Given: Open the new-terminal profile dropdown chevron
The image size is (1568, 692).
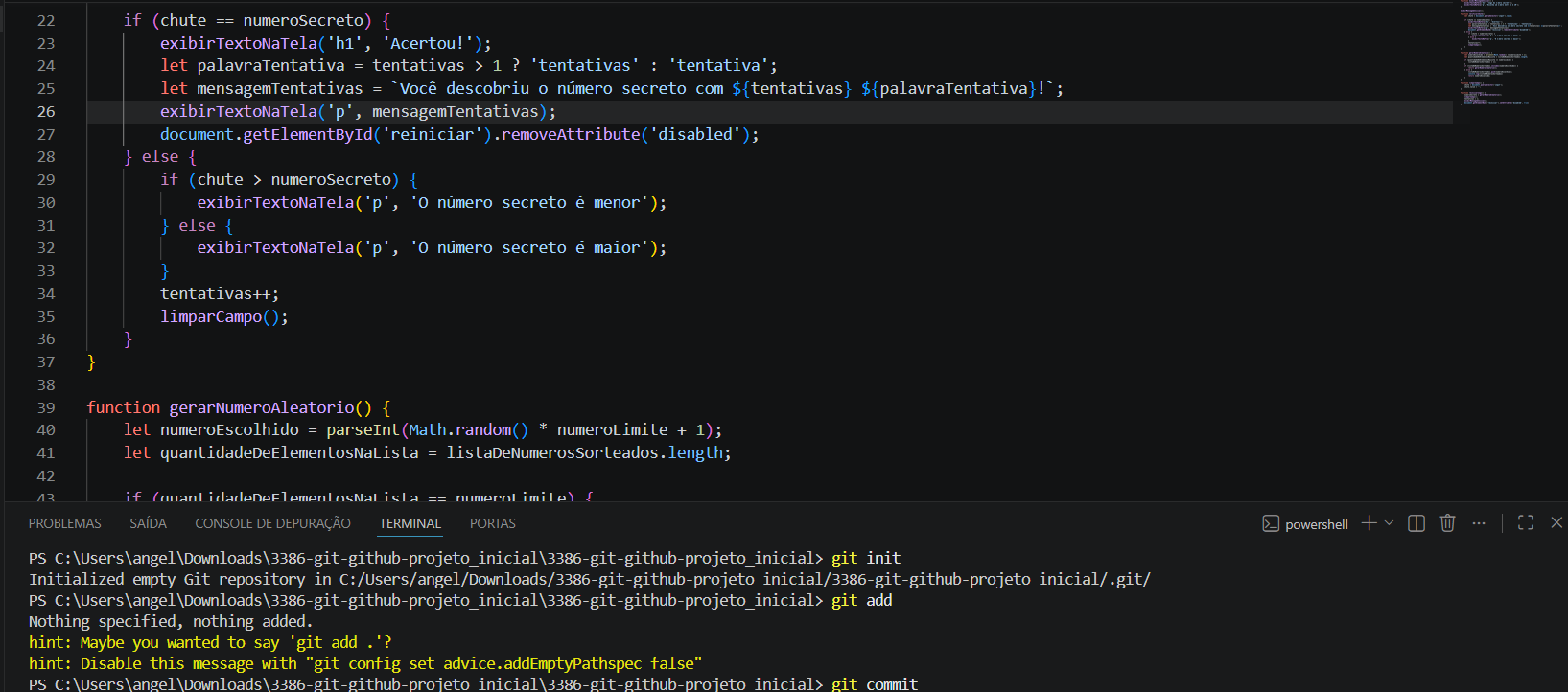Looking at the screenshot, I should 1389,522.
